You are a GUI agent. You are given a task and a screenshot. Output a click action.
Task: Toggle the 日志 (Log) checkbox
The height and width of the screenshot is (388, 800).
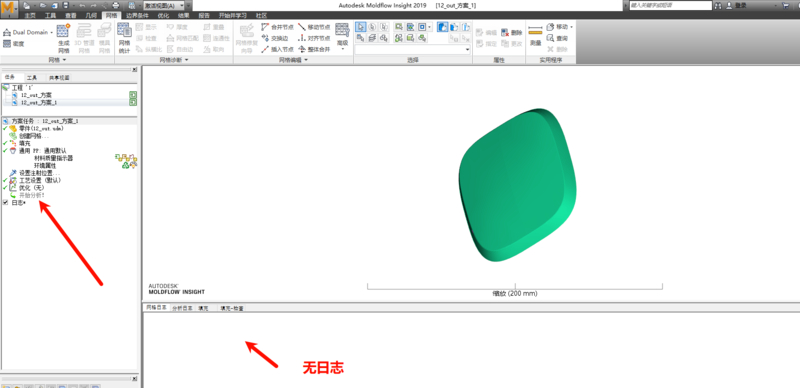[x=5, y=203]
